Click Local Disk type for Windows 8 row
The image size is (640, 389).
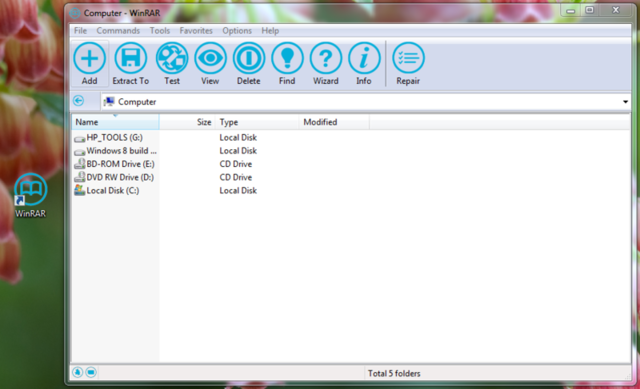238,151
